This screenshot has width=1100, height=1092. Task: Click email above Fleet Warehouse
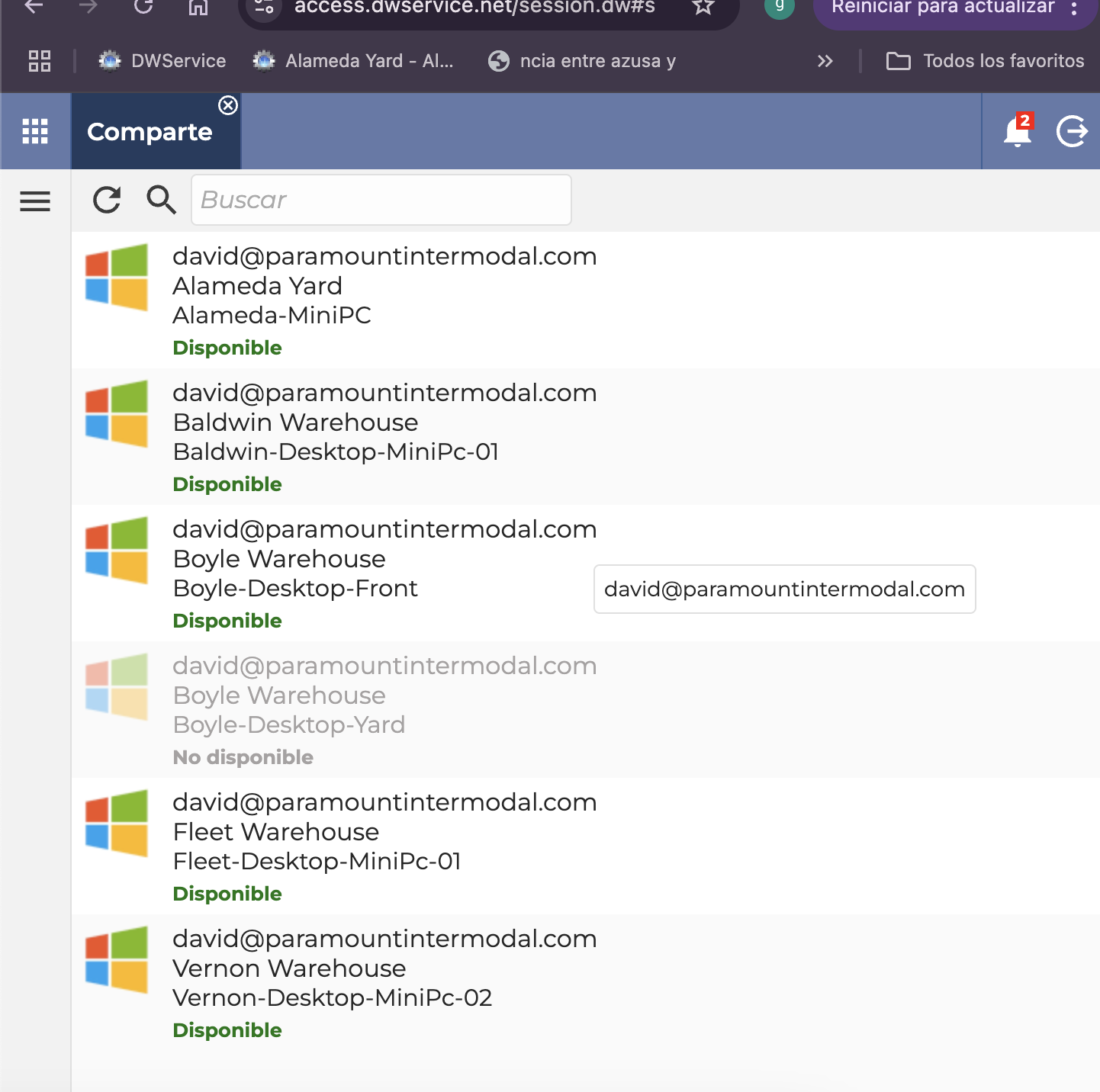(x=385, y=802)
